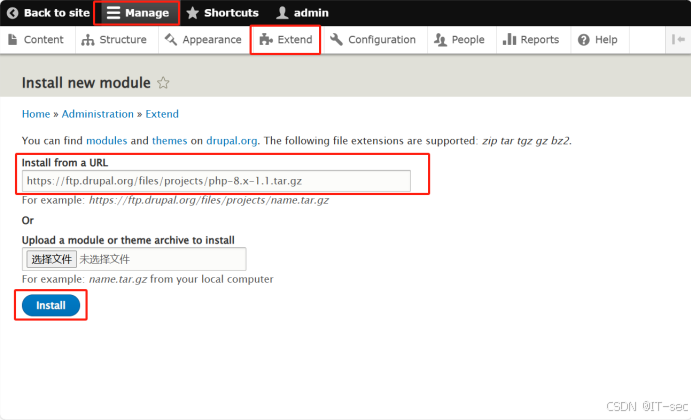Toggle toolbar orientation icon at right edge
The width and height of the screenshot is (692, 420).
tap(678, 40)
